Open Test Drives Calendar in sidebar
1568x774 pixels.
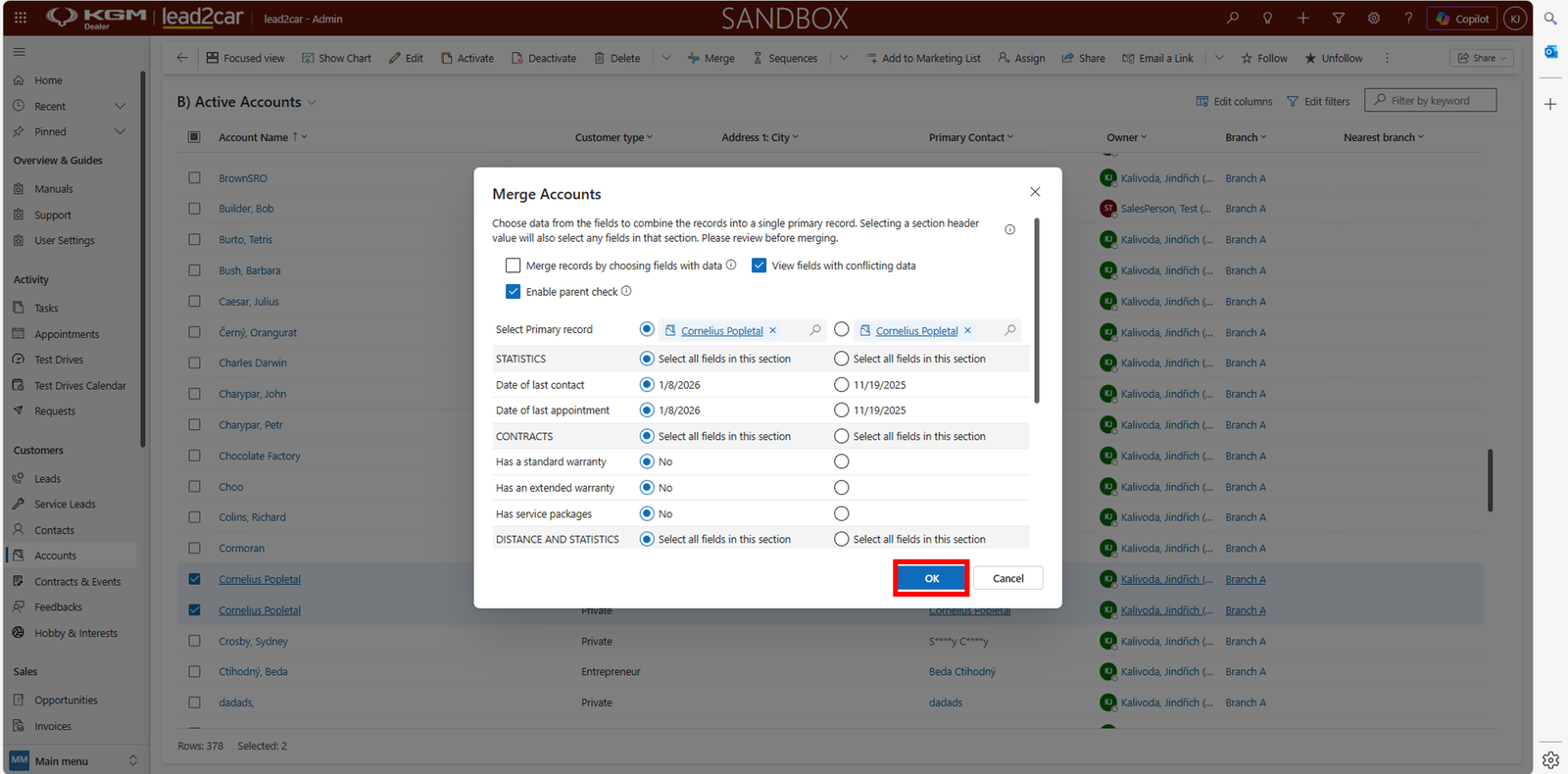coord(79,386)
